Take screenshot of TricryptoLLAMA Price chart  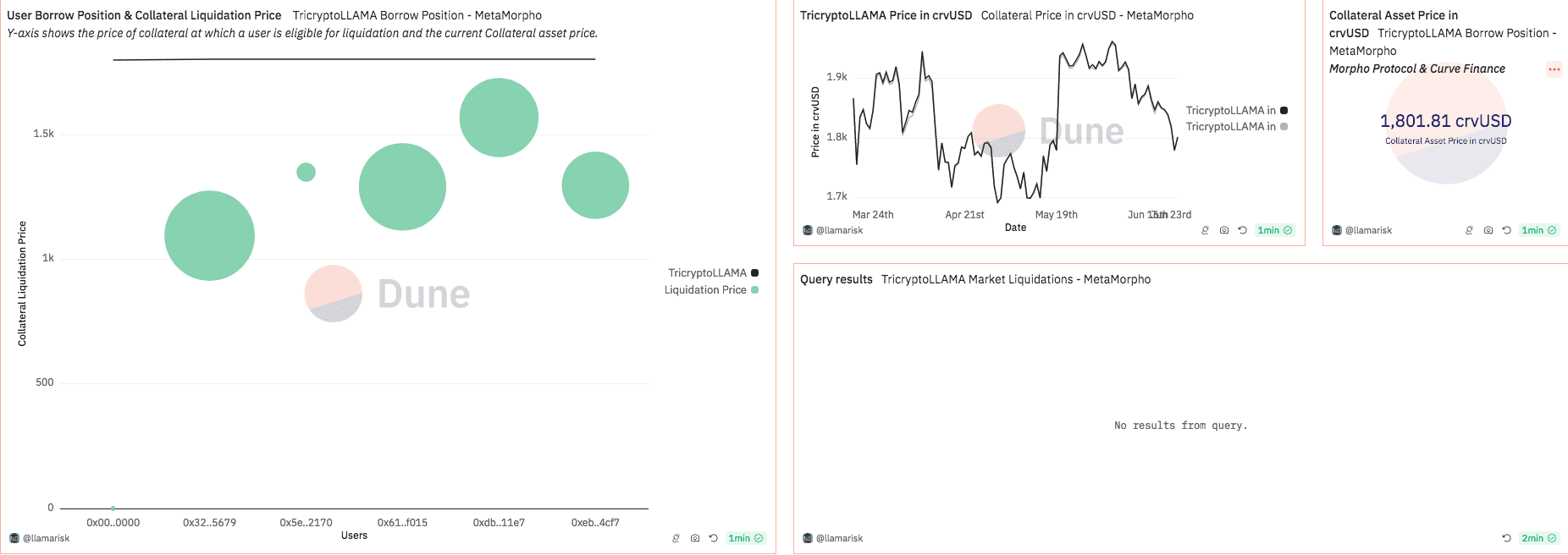pos(1224,230)
